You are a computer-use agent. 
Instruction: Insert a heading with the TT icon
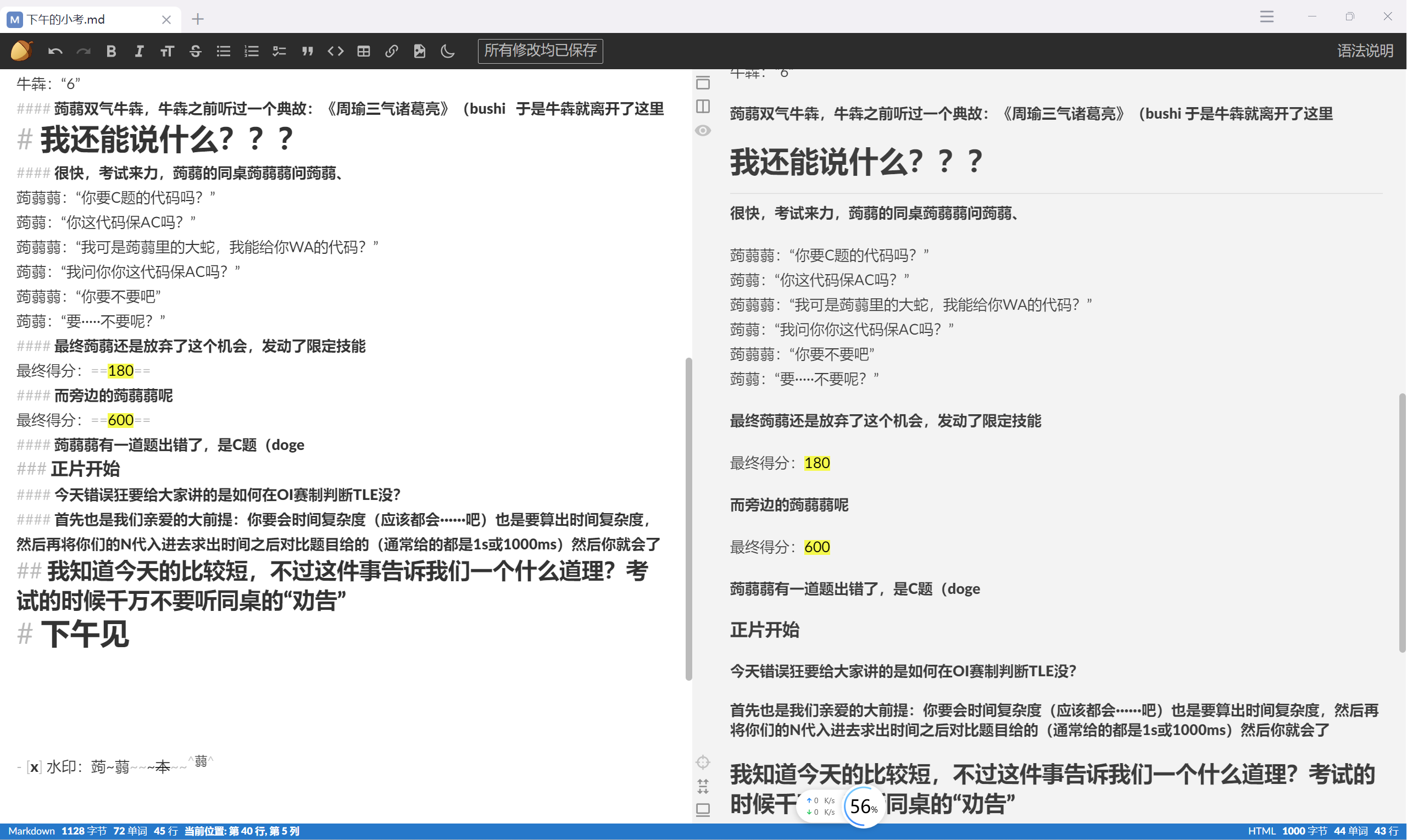[167, 52]
